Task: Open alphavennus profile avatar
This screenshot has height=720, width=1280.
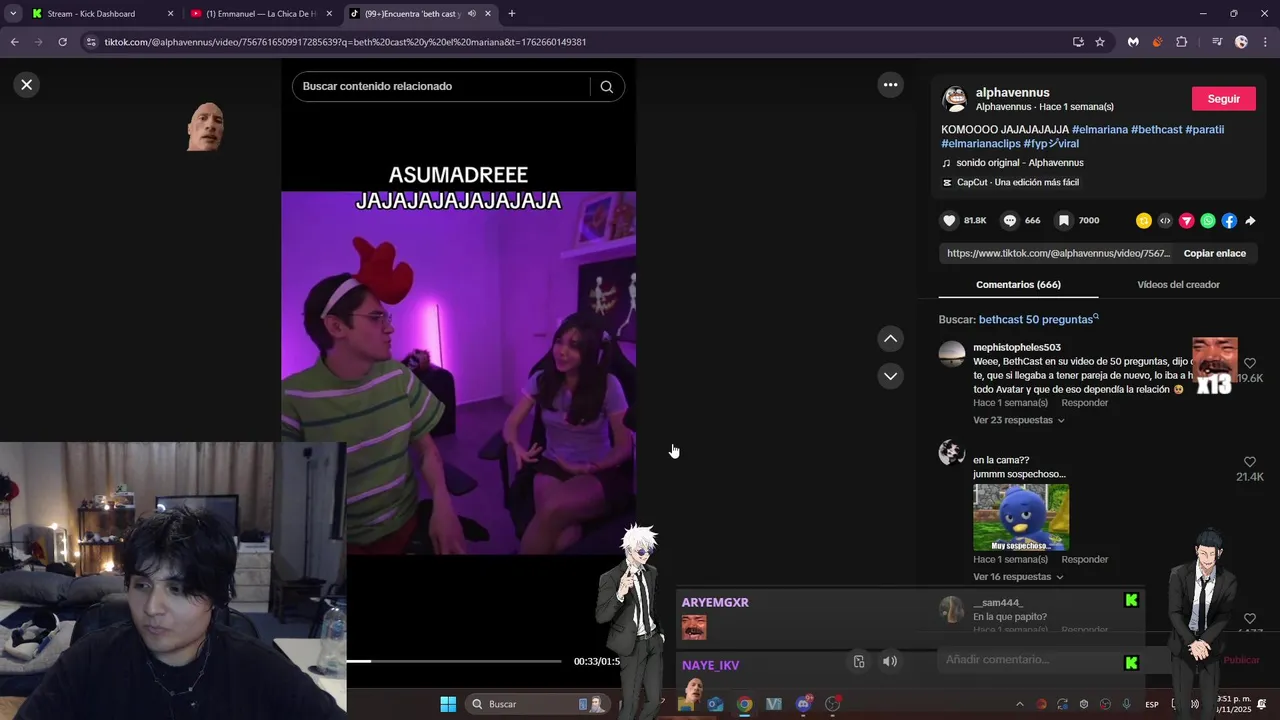Action: coord(955,99)
